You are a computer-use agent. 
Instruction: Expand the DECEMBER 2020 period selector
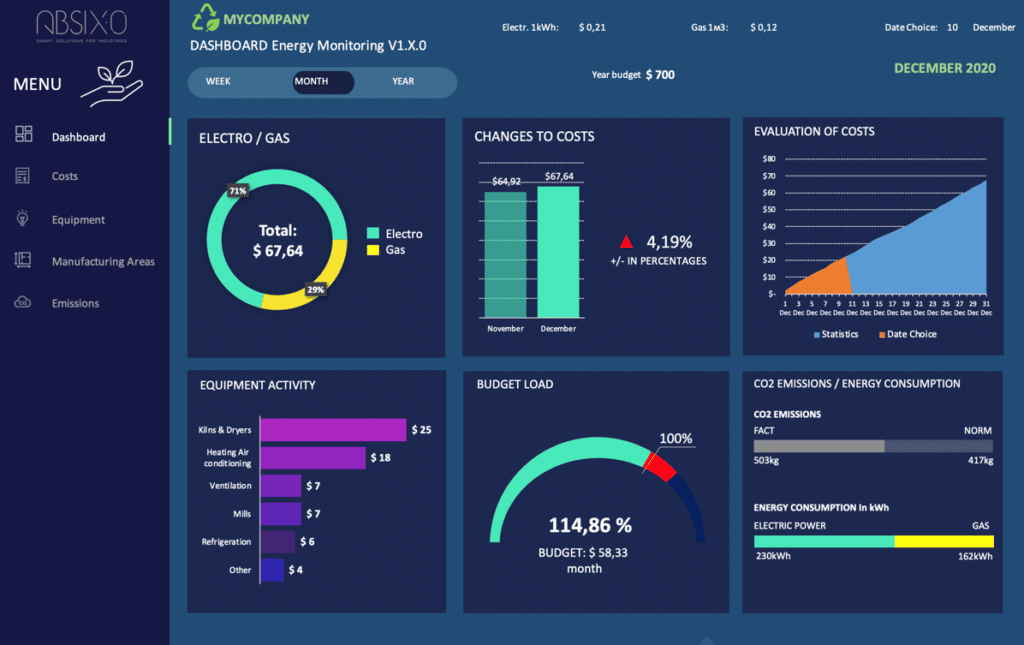coord(945,67)
